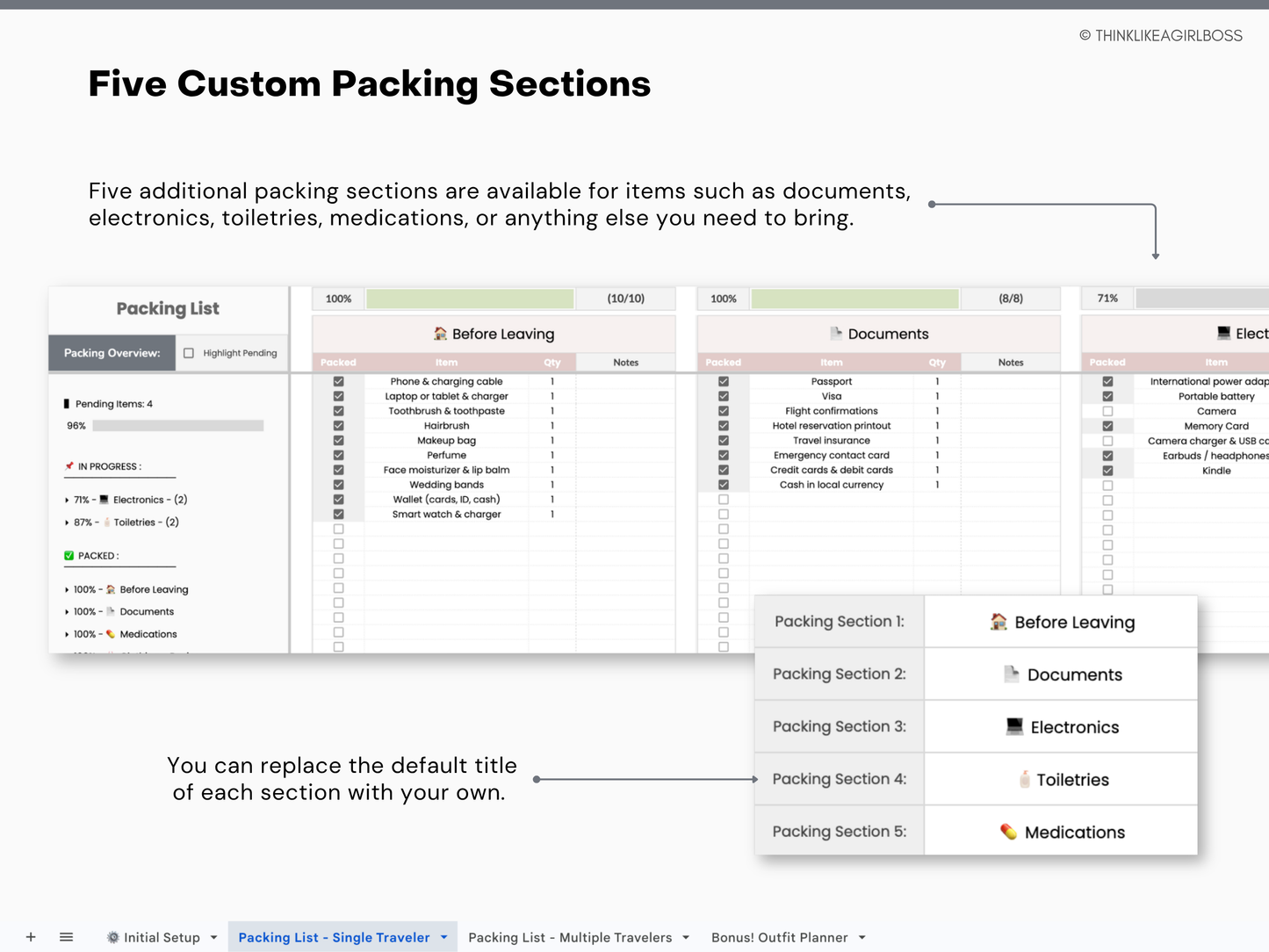Click the Pending Items: 4 text
1269x952 pixels.
pyautogui.click(x=114, y=404)
